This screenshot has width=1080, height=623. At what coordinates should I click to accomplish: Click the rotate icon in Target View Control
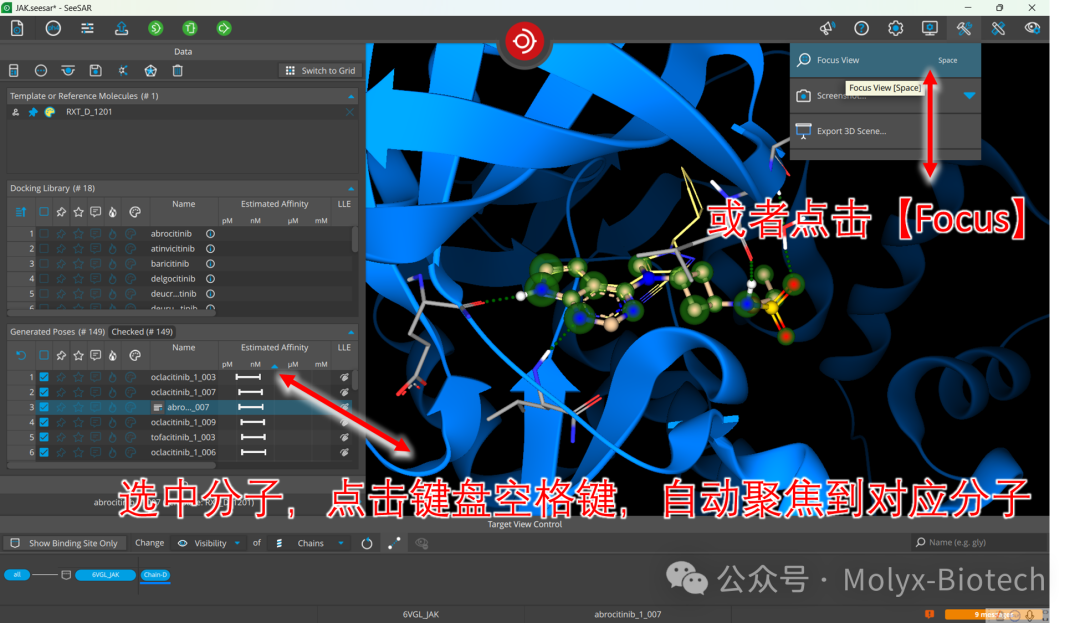tap(366, 543)
